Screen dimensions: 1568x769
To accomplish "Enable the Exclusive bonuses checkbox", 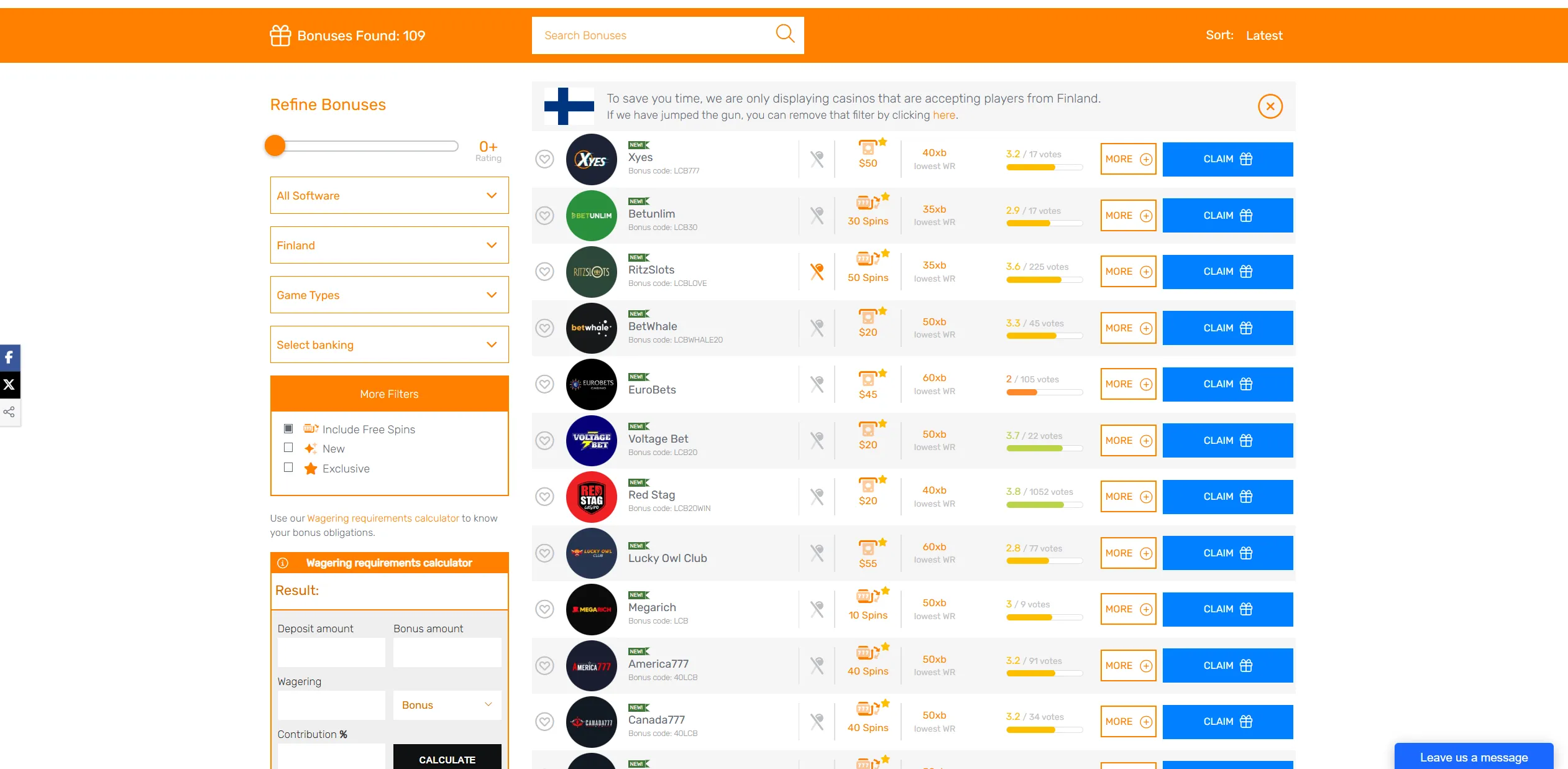I will coord(288,467).
